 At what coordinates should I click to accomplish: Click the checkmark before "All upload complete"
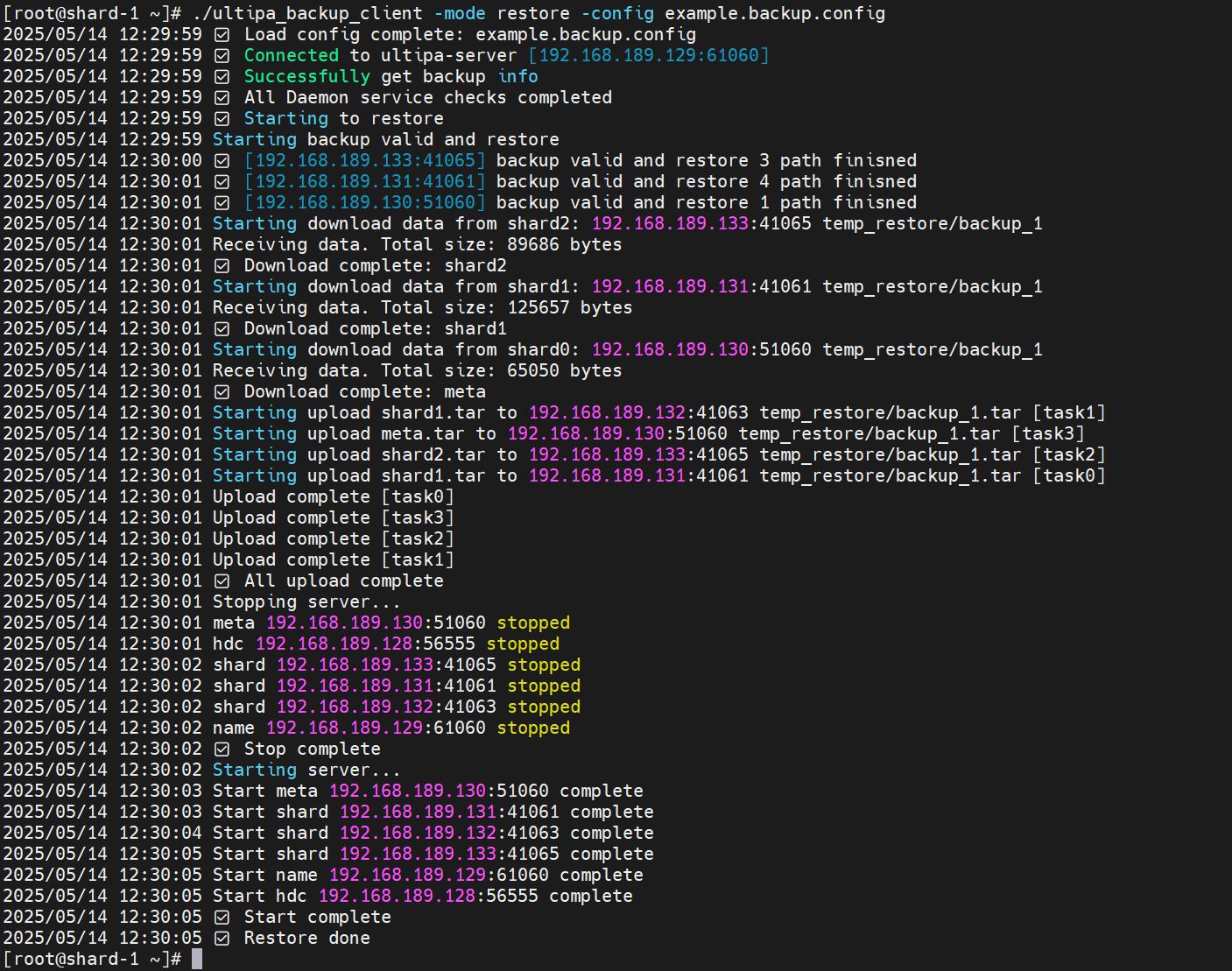[222, 581]
